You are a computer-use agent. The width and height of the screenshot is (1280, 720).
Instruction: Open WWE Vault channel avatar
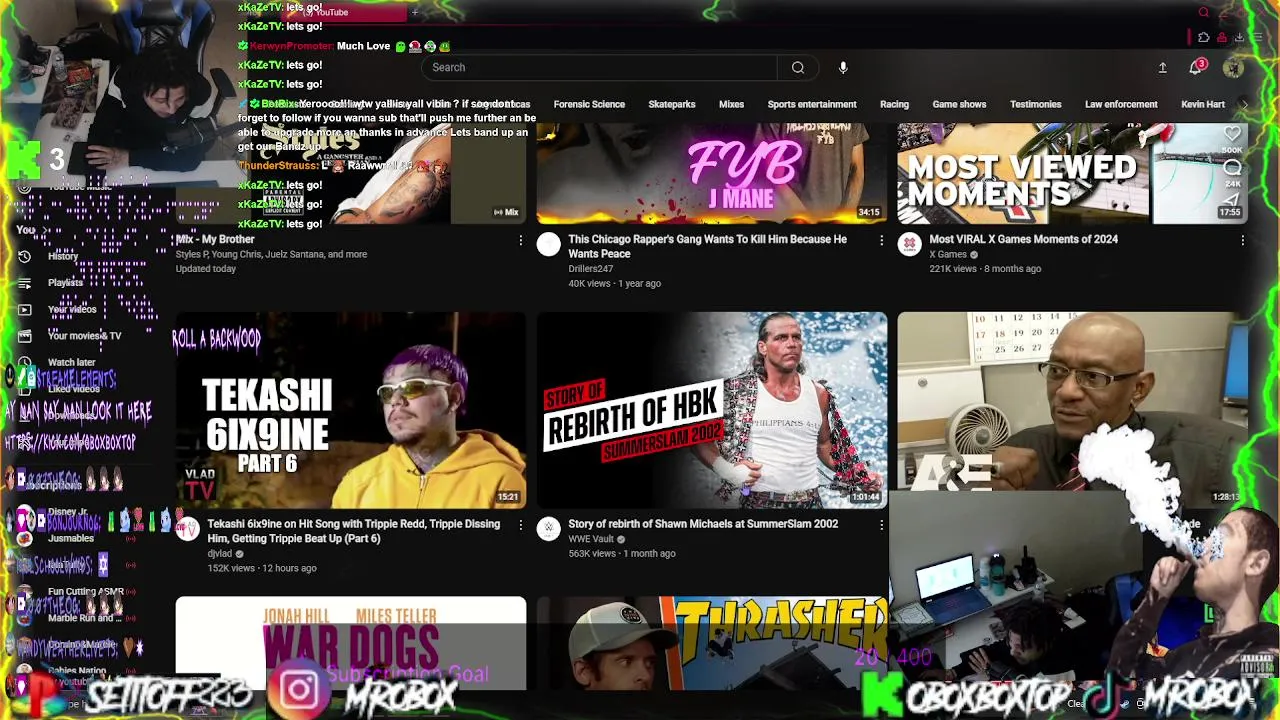pyautogui.click(x=548, y=529)
